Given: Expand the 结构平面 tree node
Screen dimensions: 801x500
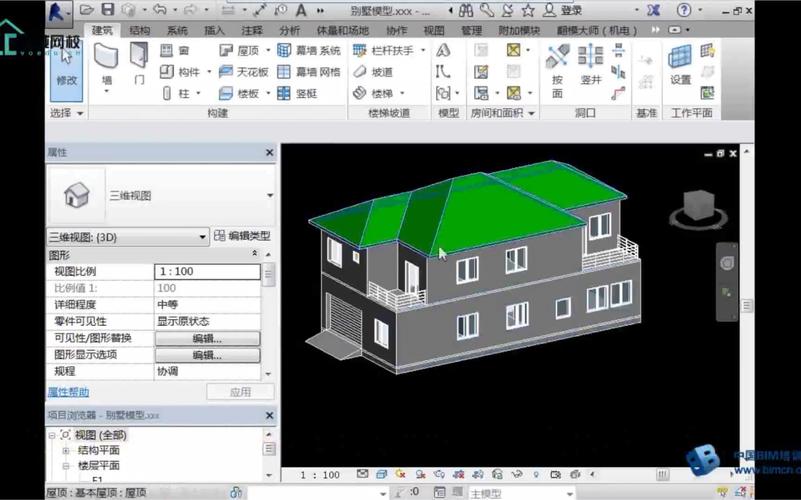Looking at the screenshot, I should (x=65, y=450).
